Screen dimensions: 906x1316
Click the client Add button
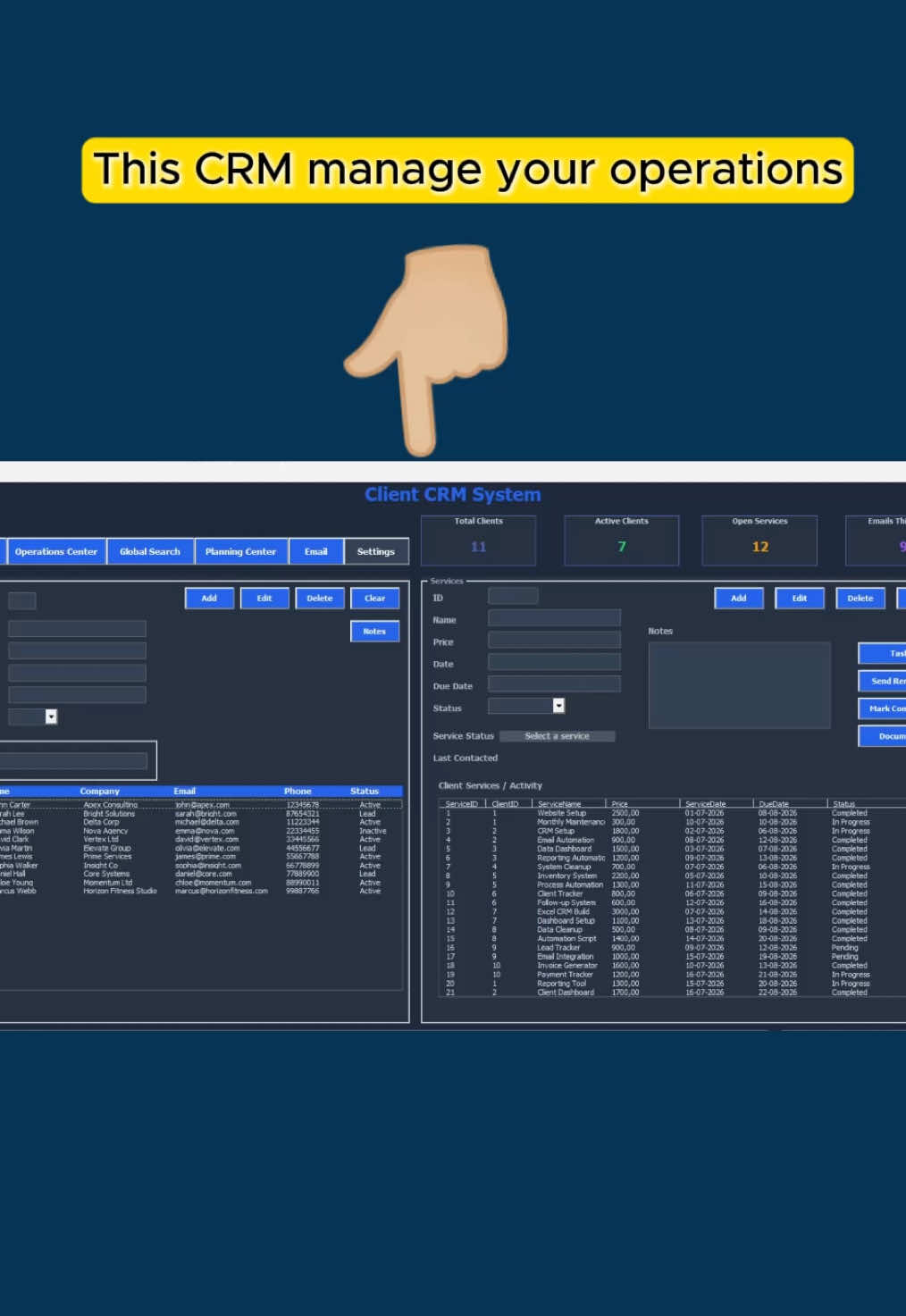coord(209,599)
